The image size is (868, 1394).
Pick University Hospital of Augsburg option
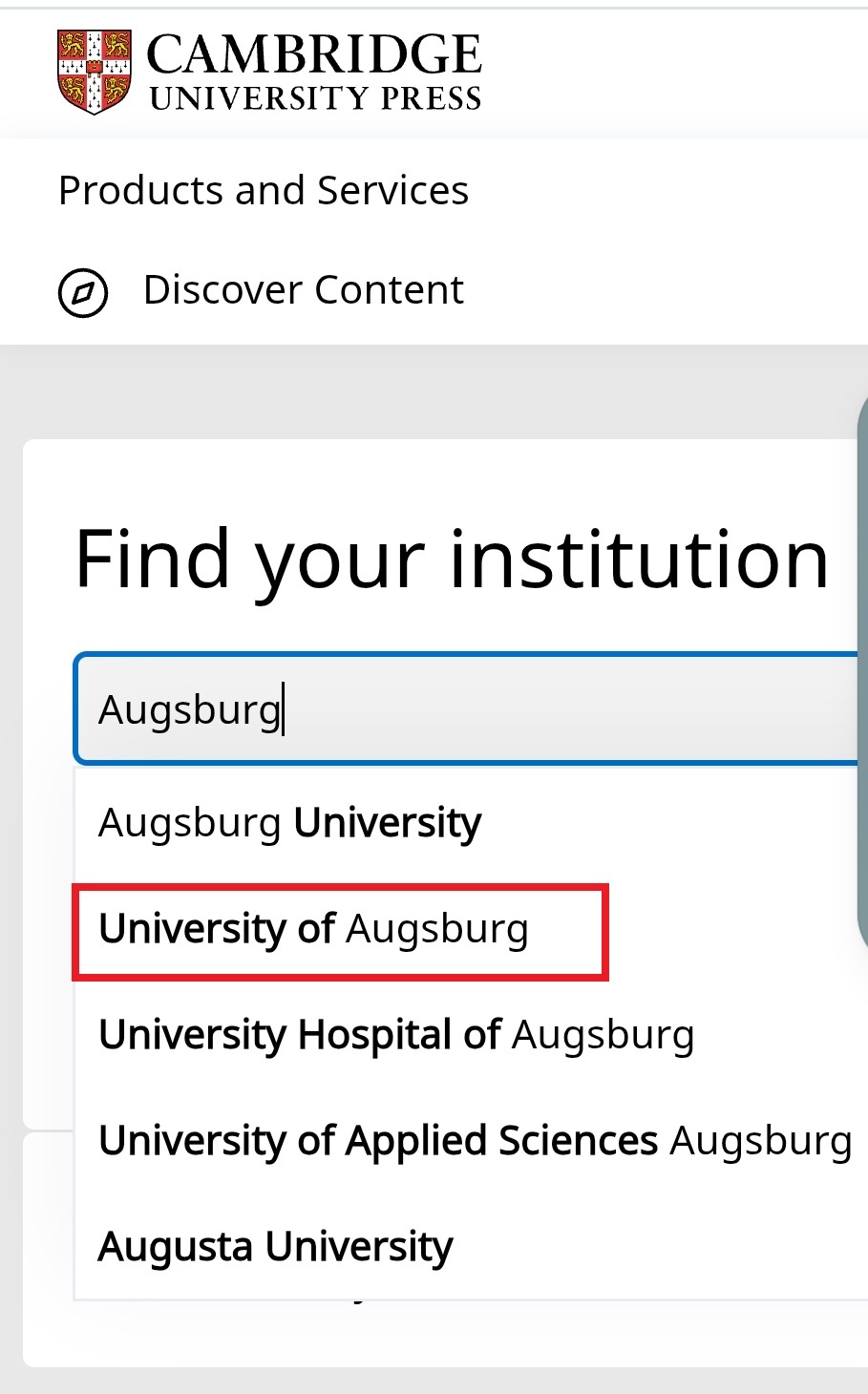pyautogui.click(x=396, y=1035)
